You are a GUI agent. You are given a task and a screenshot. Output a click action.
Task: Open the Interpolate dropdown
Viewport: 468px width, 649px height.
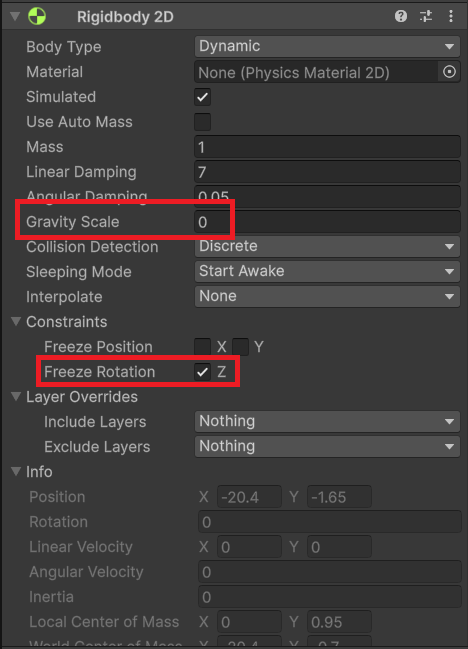[327, 296]
